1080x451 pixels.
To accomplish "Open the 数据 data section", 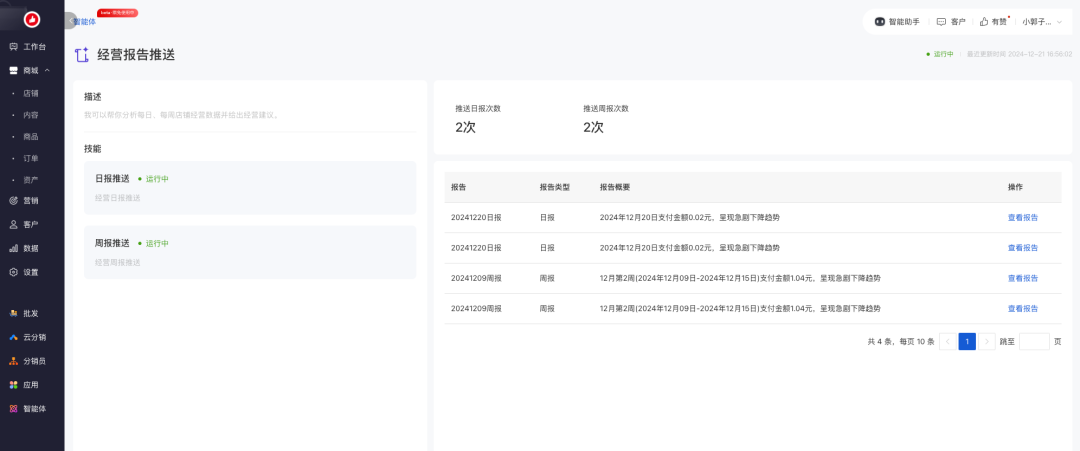I will (x=31, y=248).
